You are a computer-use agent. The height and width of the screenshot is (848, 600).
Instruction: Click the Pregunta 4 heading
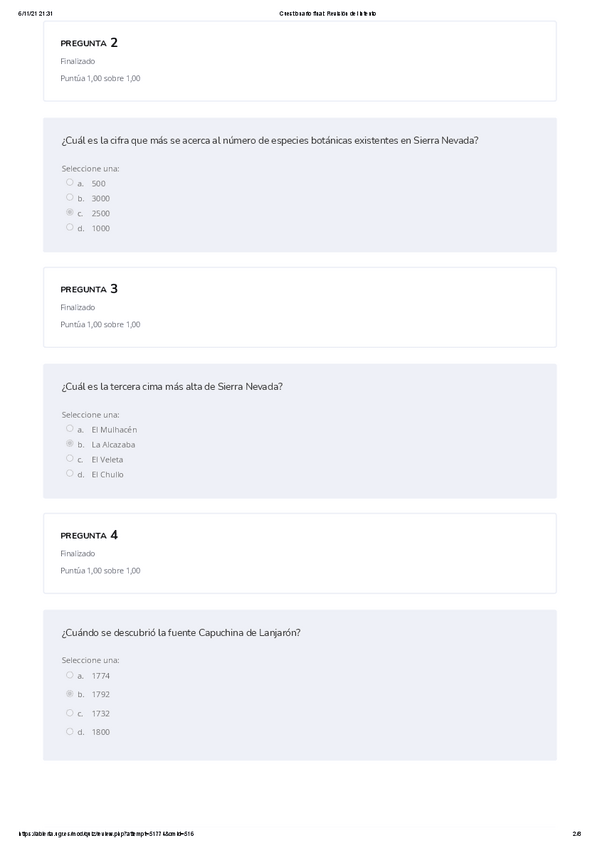(x=89, y=535)
